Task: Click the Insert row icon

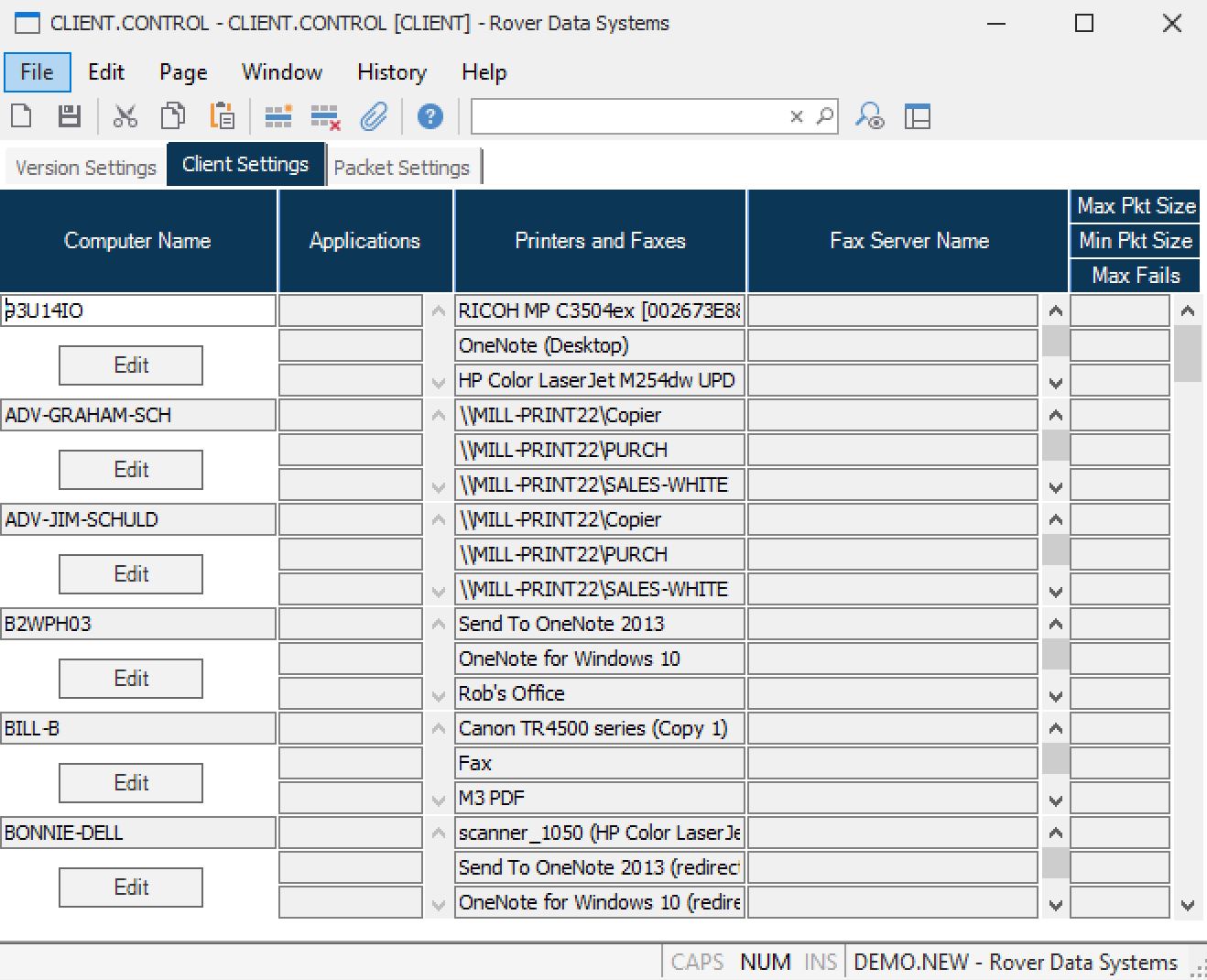Action: (x=278, y=116)
